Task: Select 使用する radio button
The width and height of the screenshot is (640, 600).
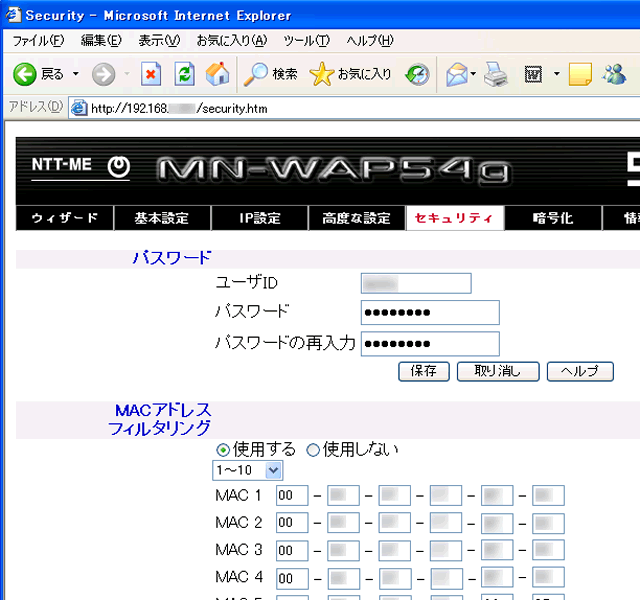Action: click(x=223, y=450)
